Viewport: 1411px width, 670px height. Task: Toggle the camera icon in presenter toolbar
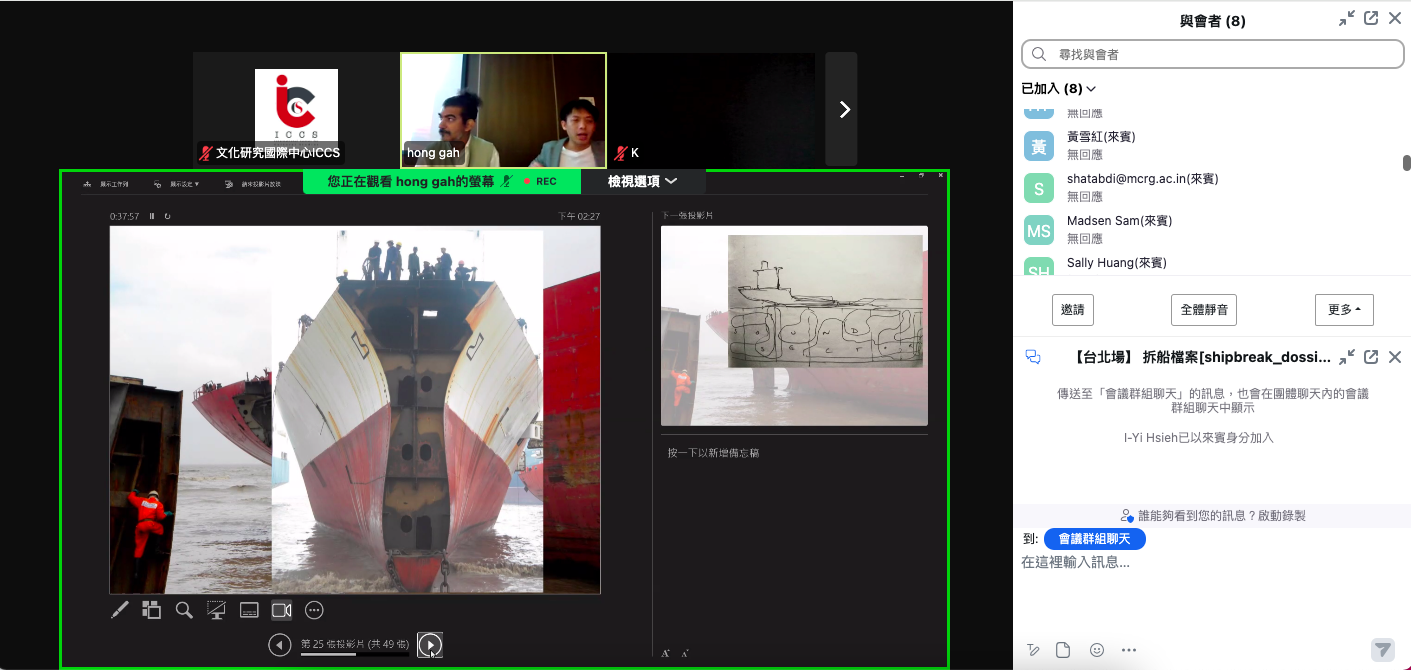[x=281, y=610]
